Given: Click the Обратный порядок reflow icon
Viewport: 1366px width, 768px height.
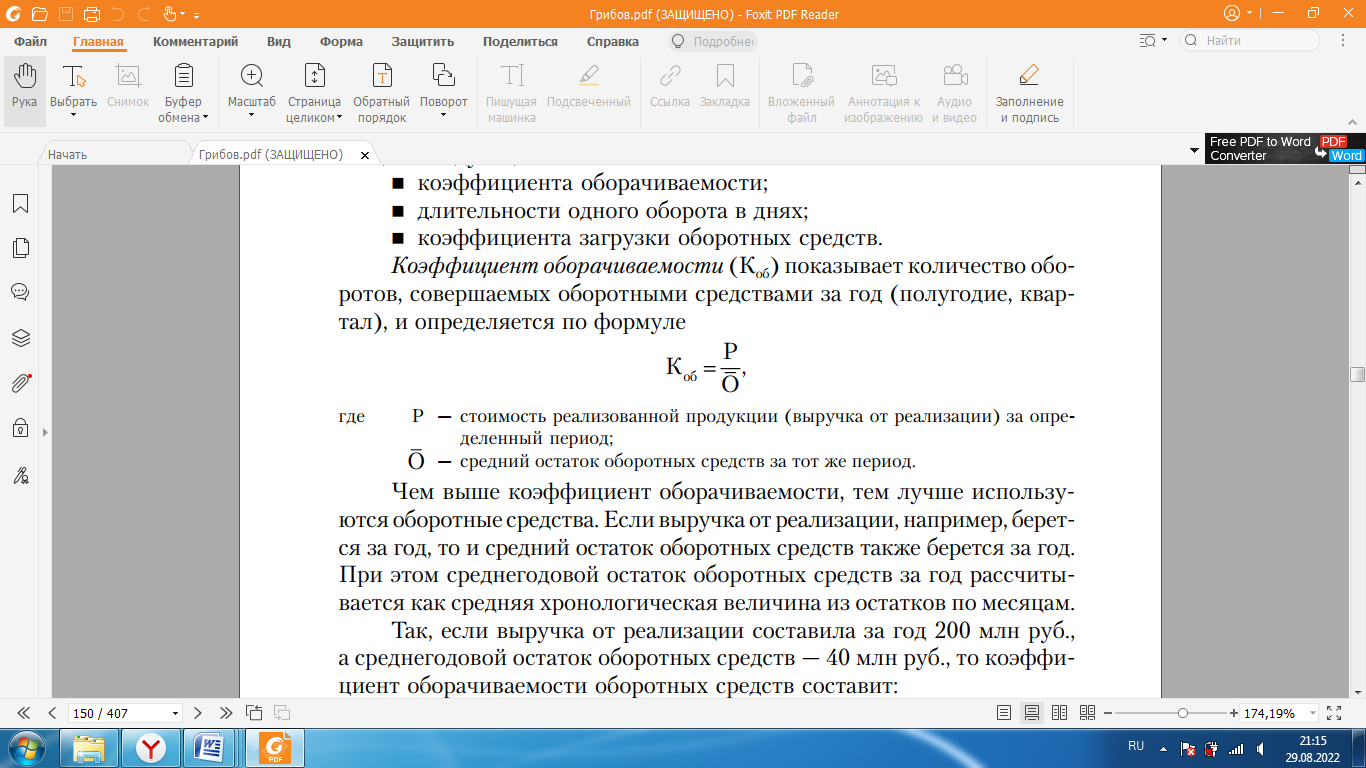Looking at the screenshot, I should (382, 76).
